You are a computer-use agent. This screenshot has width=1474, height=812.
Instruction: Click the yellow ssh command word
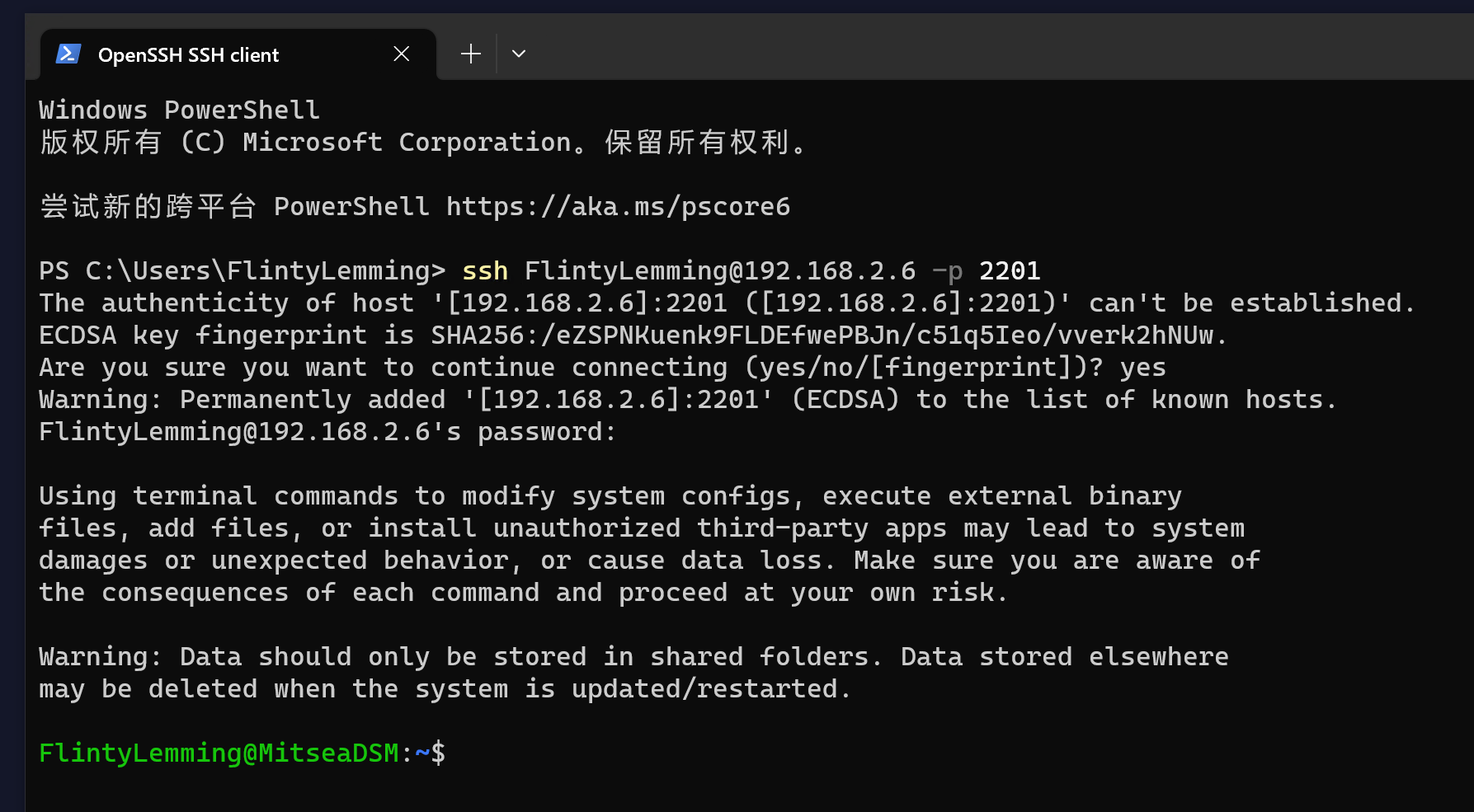[x=485, y=271]
